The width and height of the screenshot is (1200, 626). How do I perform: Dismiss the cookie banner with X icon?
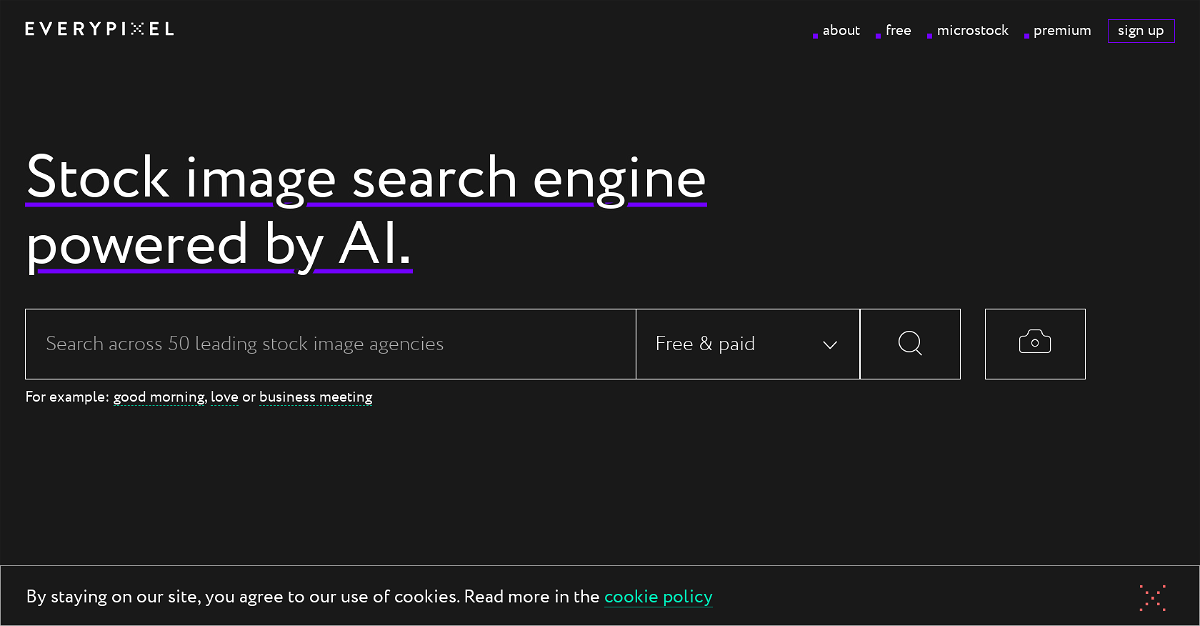1152,598
